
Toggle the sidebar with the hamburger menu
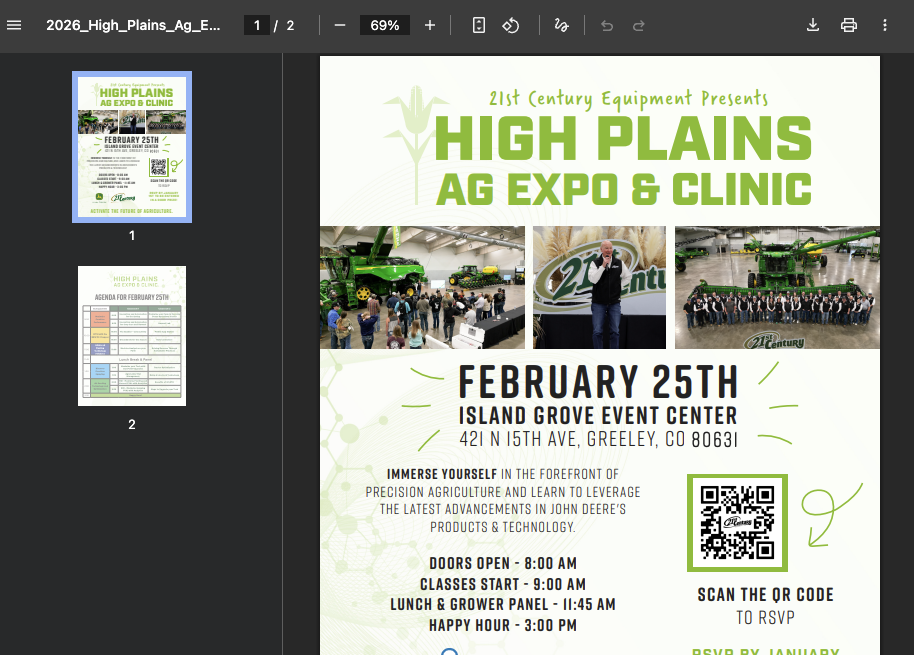pyautogui.click(x=14, y=25)
